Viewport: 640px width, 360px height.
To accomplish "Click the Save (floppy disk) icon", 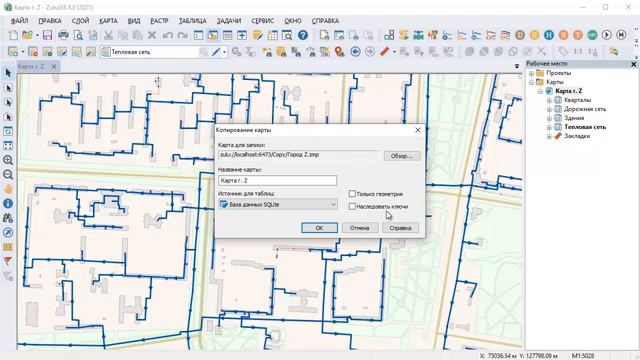I will (47, 35).
